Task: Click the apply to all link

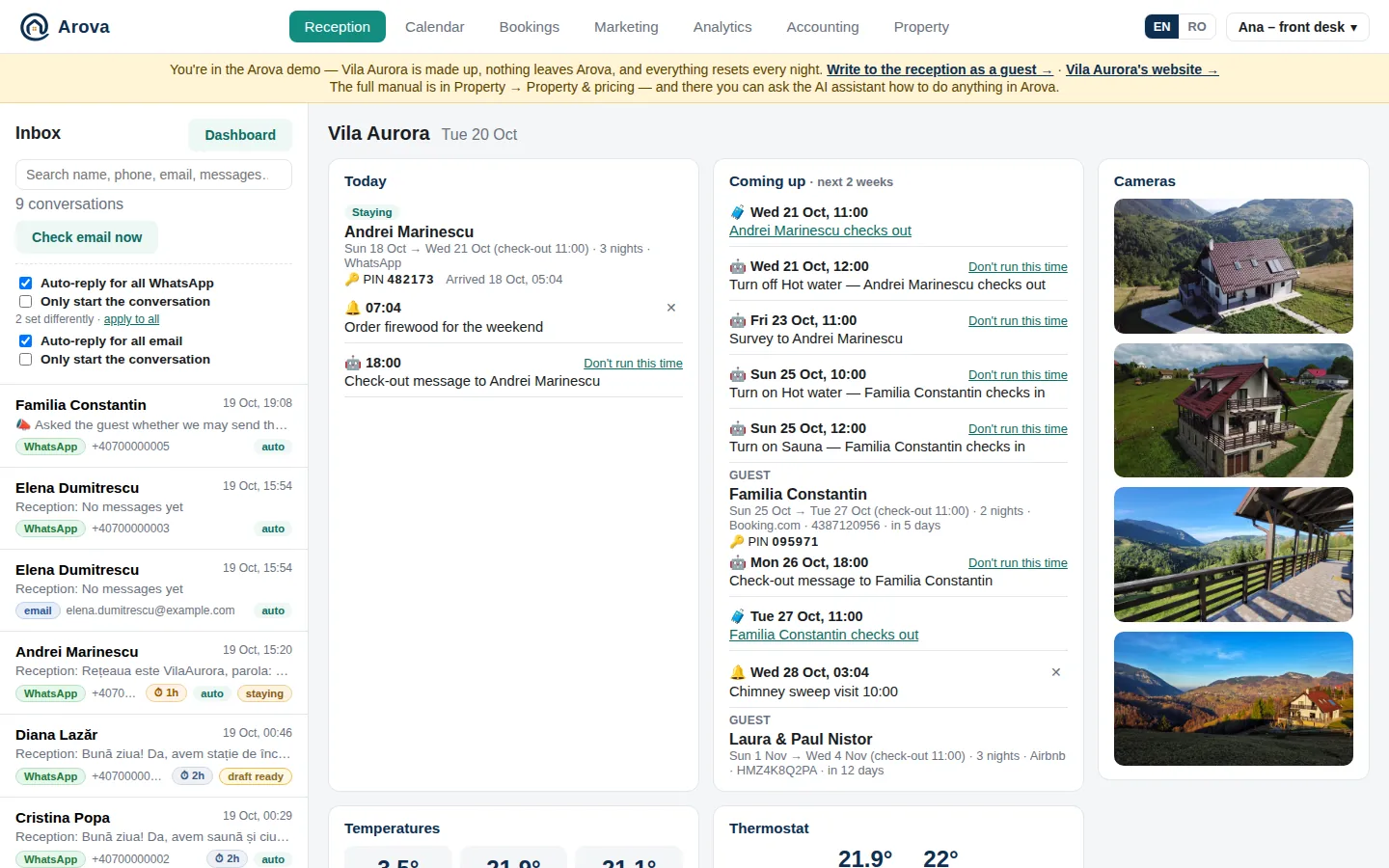Action: point(131,319)
